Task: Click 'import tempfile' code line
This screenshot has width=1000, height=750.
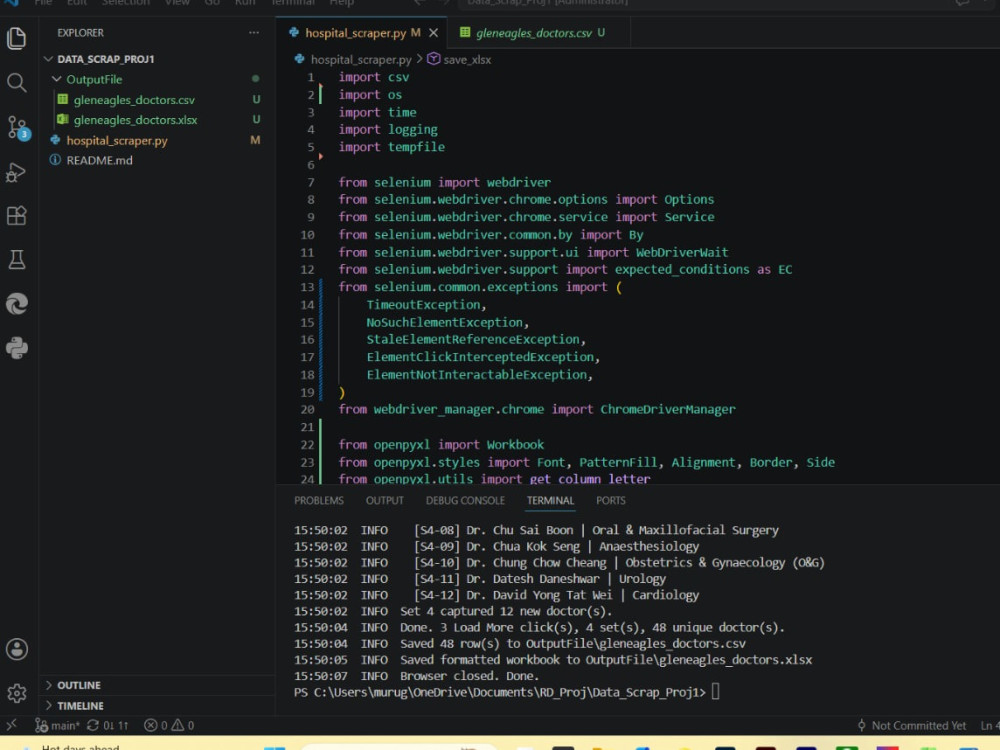Action: pyautogui.click(x=391, y=147)
